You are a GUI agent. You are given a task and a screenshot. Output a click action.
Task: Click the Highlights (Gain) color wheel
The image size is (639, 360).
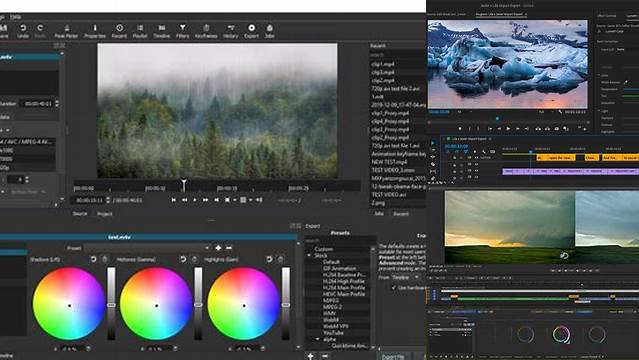[243, 304]
